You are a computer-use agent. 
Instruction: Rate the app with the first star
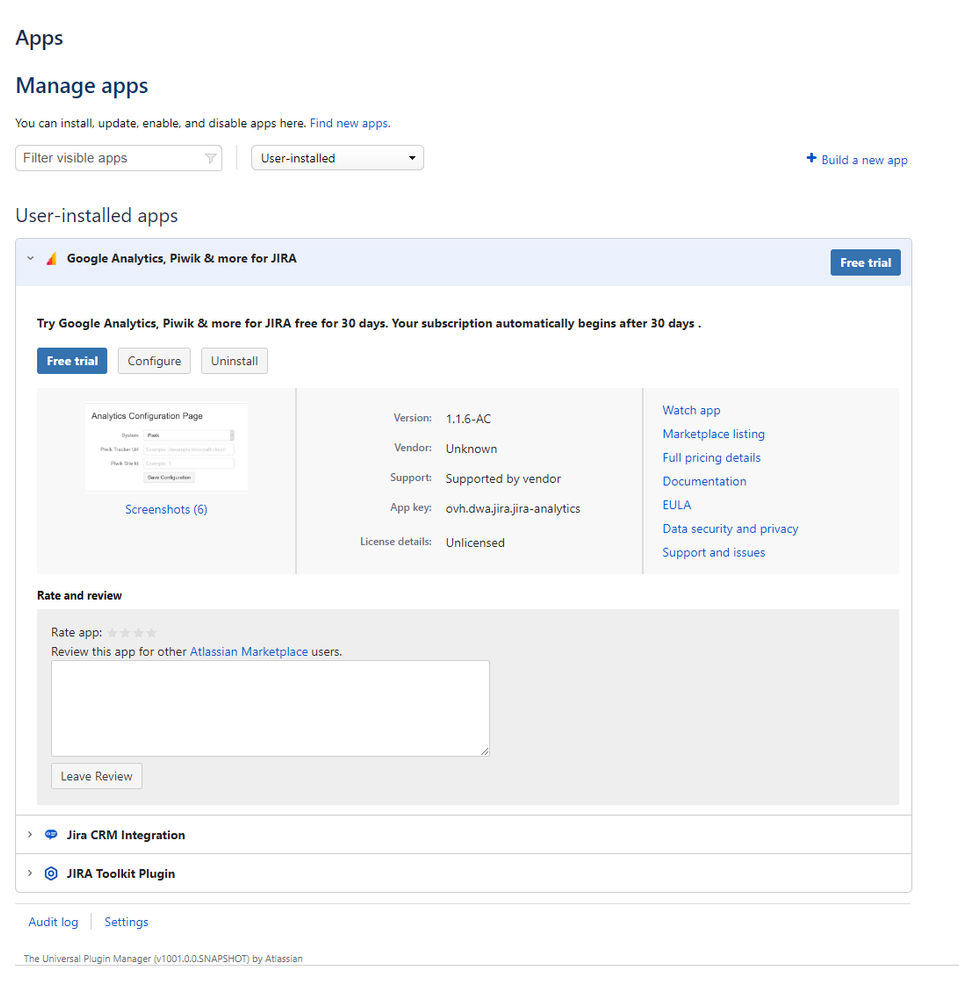pos(112,633)
